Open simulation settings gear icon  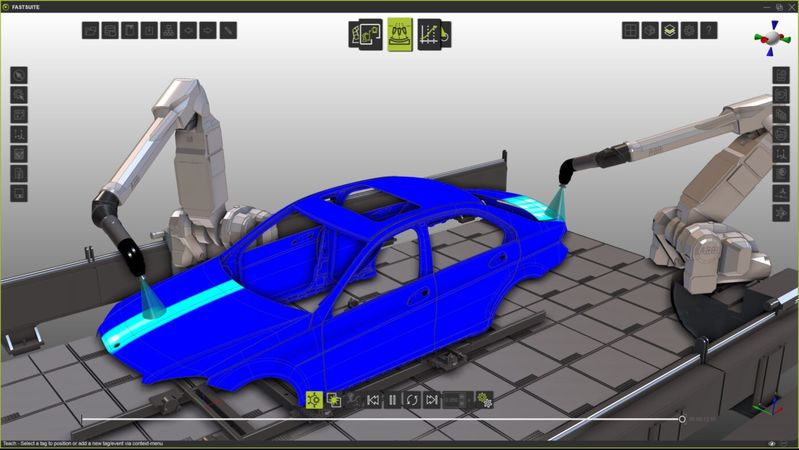(x=485, y=400)
